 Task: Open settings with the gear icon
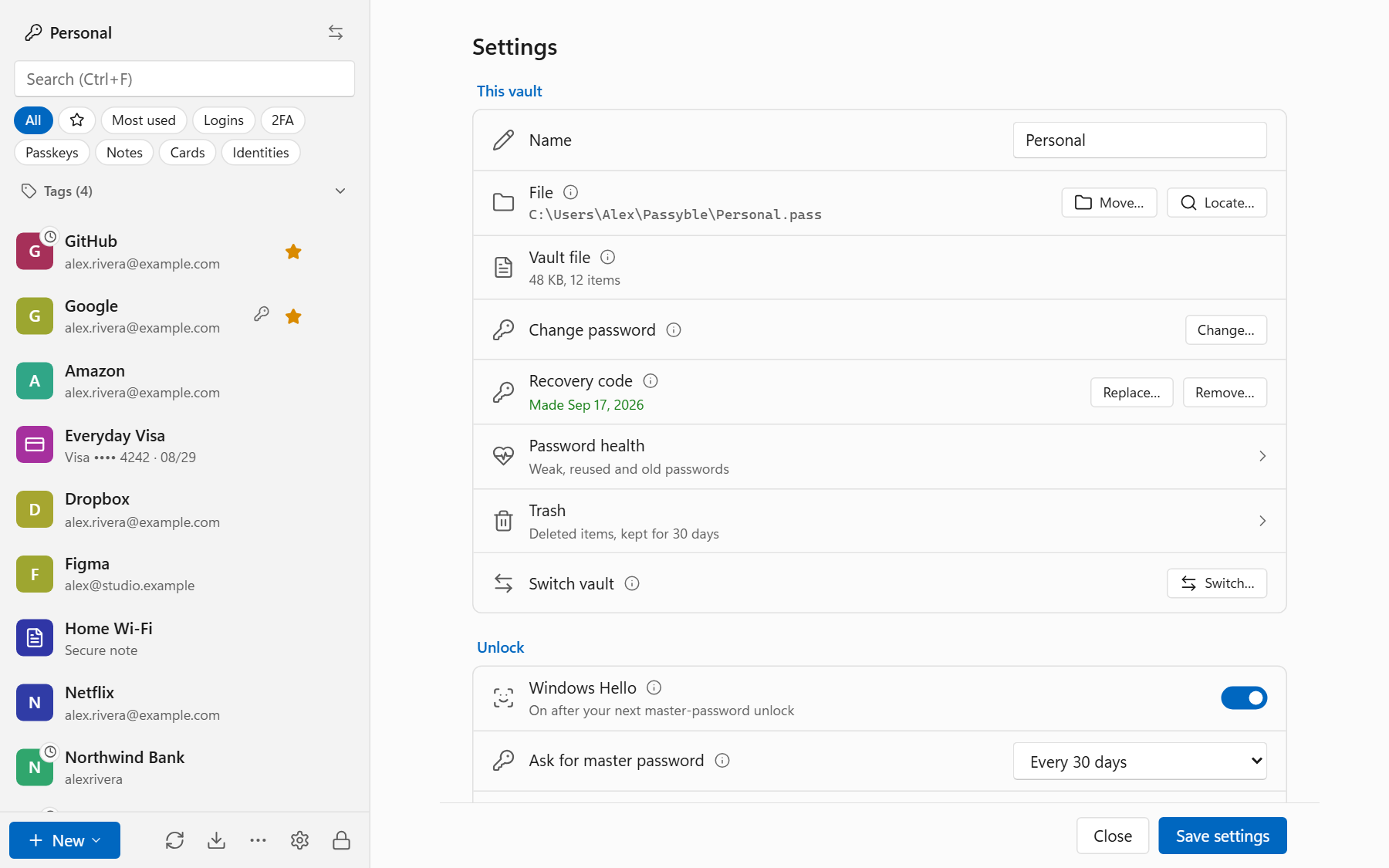(x=300, y=840)
